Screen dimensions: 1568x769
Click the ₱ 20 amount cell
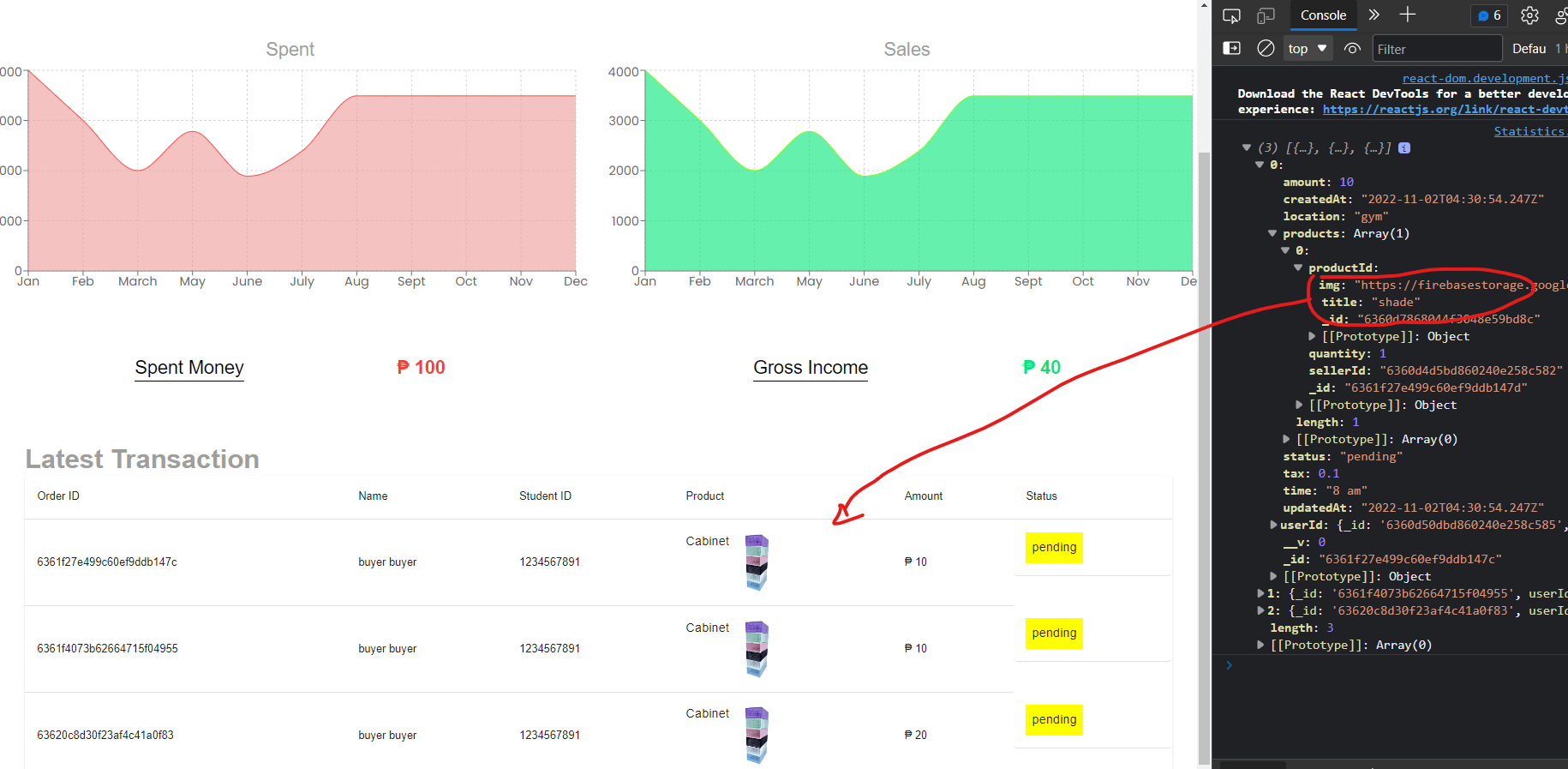pyautogui.click(x=916, y=736)
